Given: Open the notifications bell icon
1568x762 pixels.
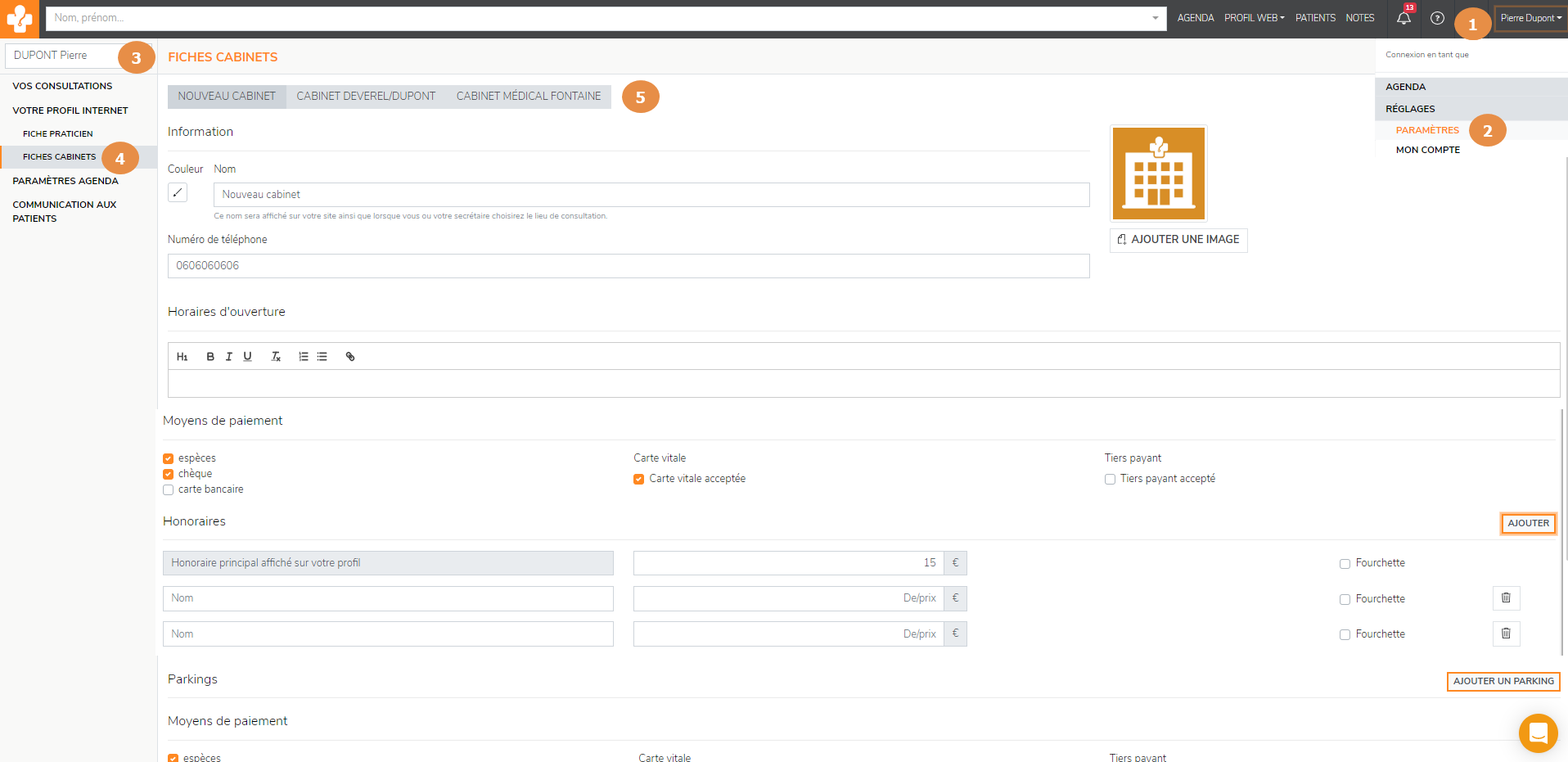Looking at the screenshot, I should pyautogui.click(x=1404, y=18).
